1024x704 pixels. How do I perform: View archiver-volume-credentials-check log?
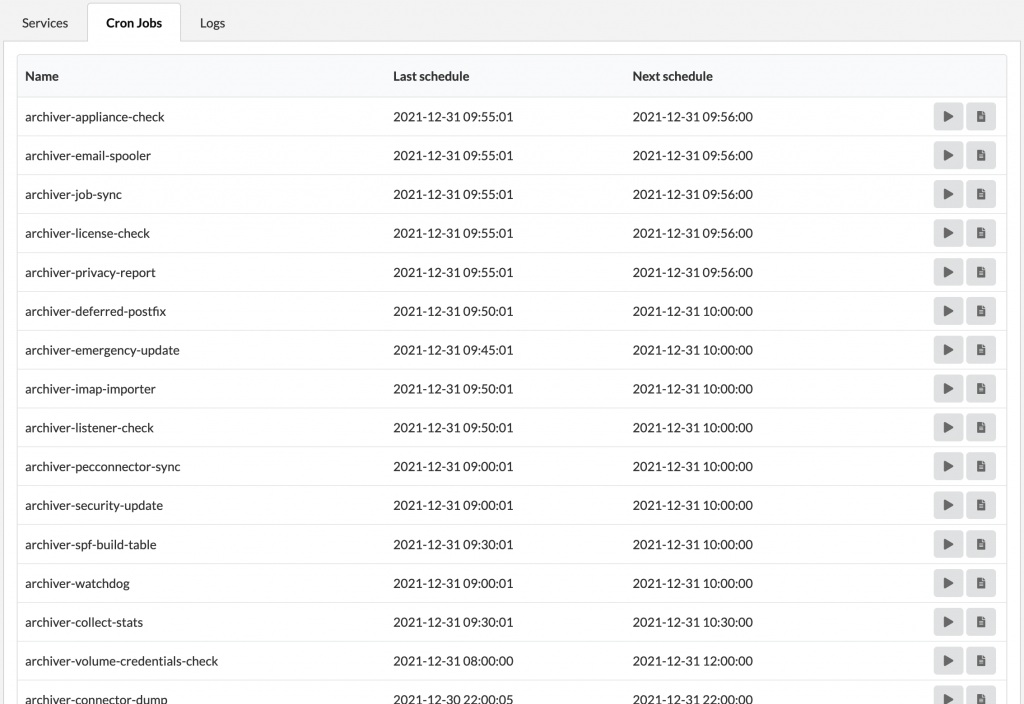click(981, 662)
